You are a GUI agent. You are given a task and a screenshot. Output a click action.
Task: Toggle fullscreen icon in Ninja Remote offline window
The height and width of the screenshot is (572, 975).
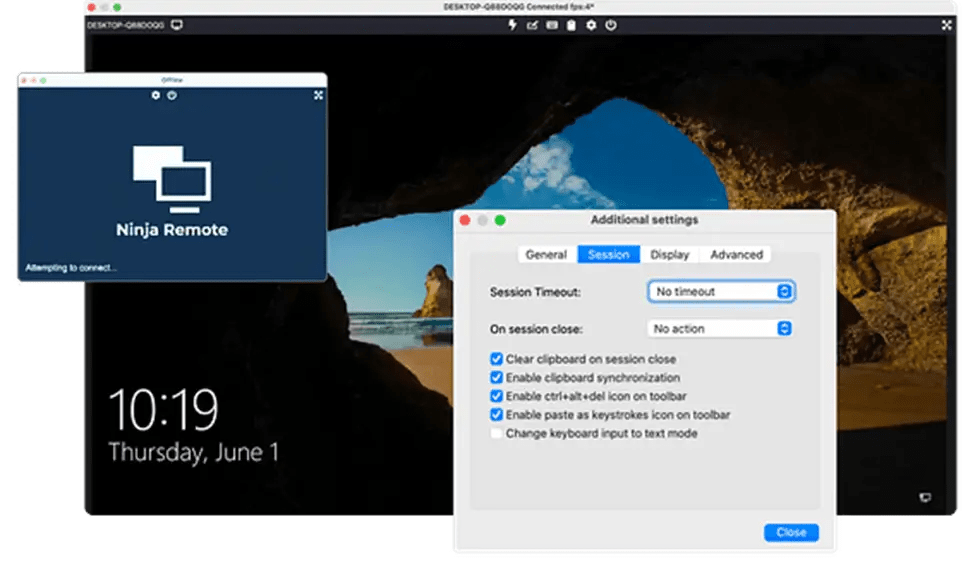(x=318, y=95)
